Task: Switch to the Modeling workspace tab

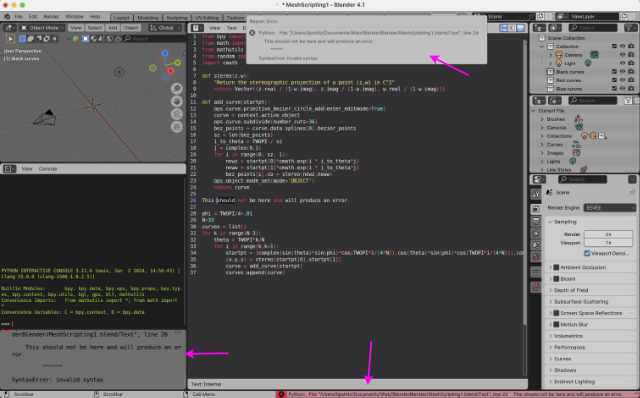Action: click(147, 18)
